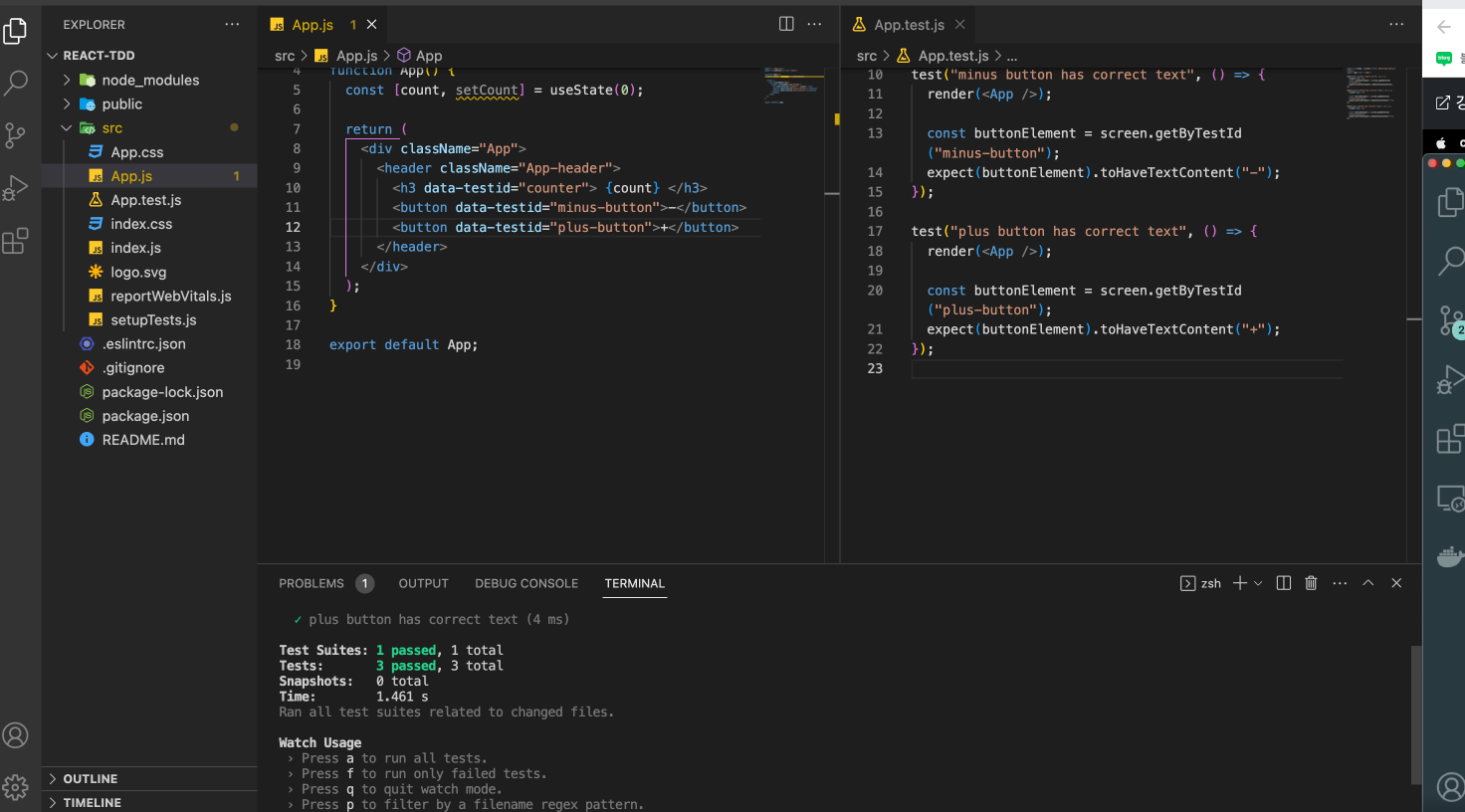Maximize the panel with up chevron
The width and height of the screenshot is (1465, 812).
coord(1368,583)
